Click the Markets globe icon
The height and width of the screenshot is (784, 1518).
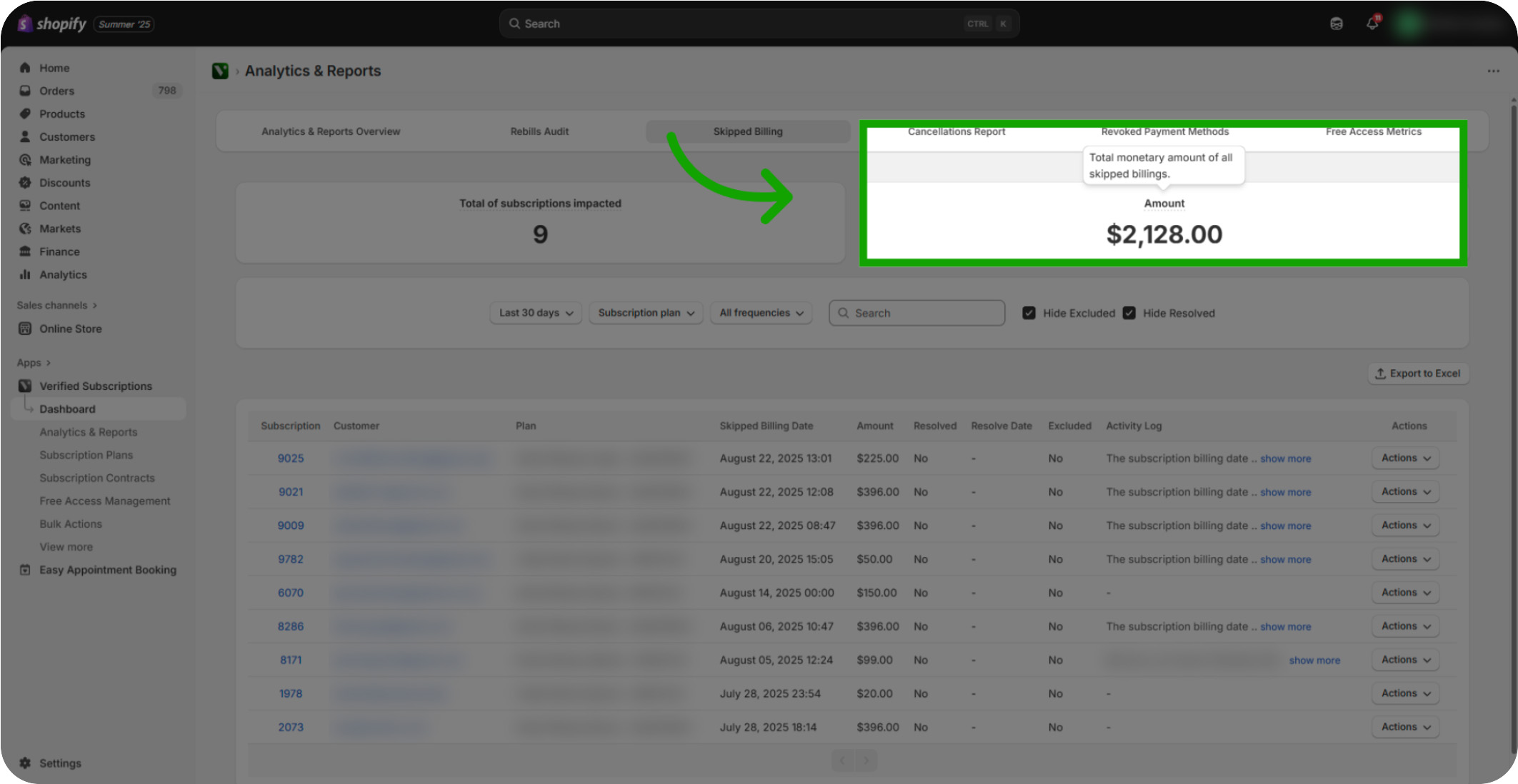(x=25, y=228)
